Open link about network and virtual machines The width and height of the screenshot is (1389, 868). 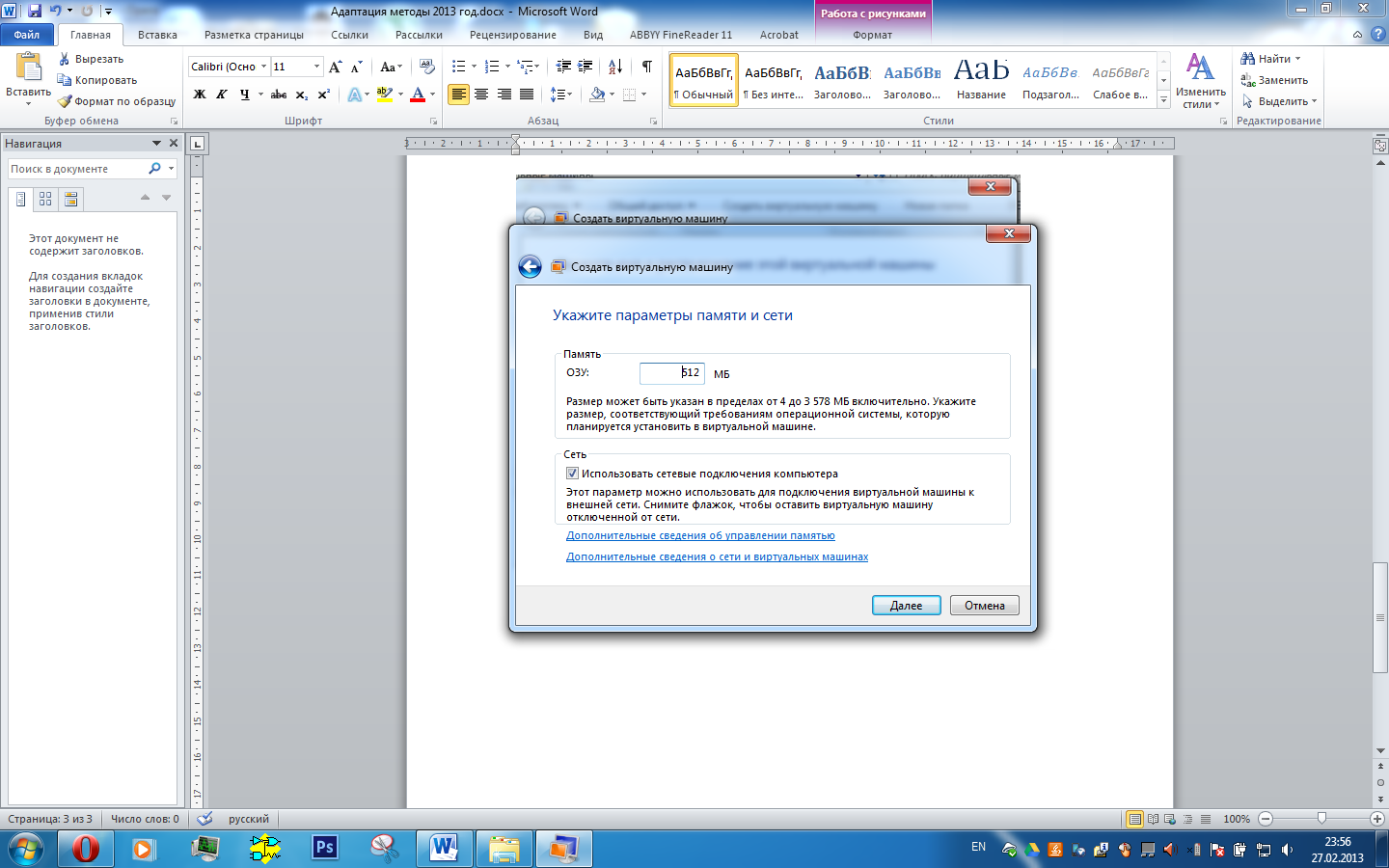[717, 556]
